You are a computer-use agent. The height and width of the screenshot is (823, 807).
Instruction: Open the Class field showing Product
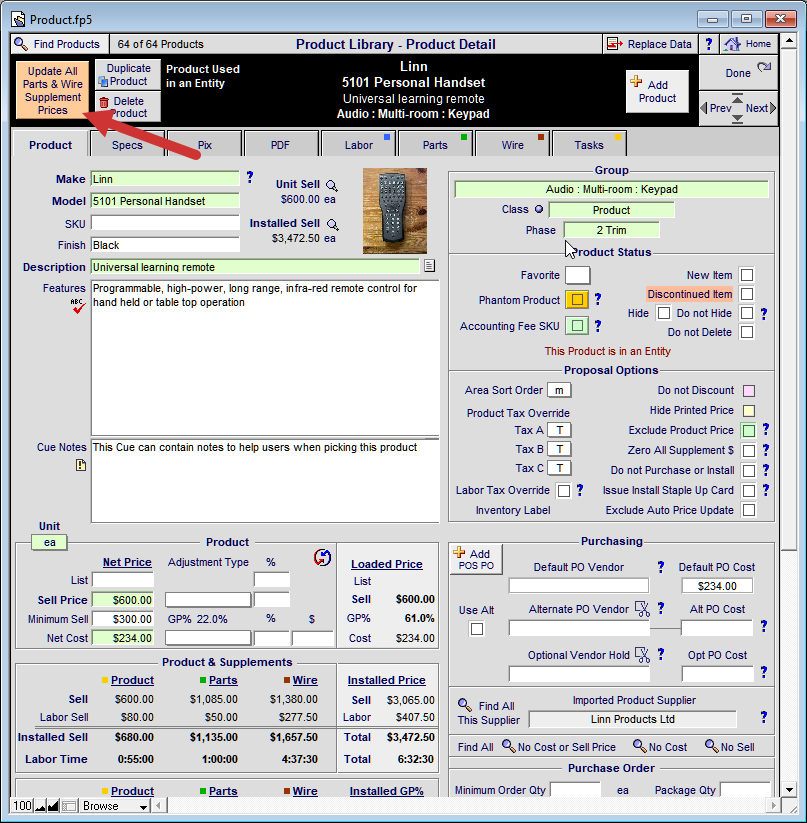611,210
